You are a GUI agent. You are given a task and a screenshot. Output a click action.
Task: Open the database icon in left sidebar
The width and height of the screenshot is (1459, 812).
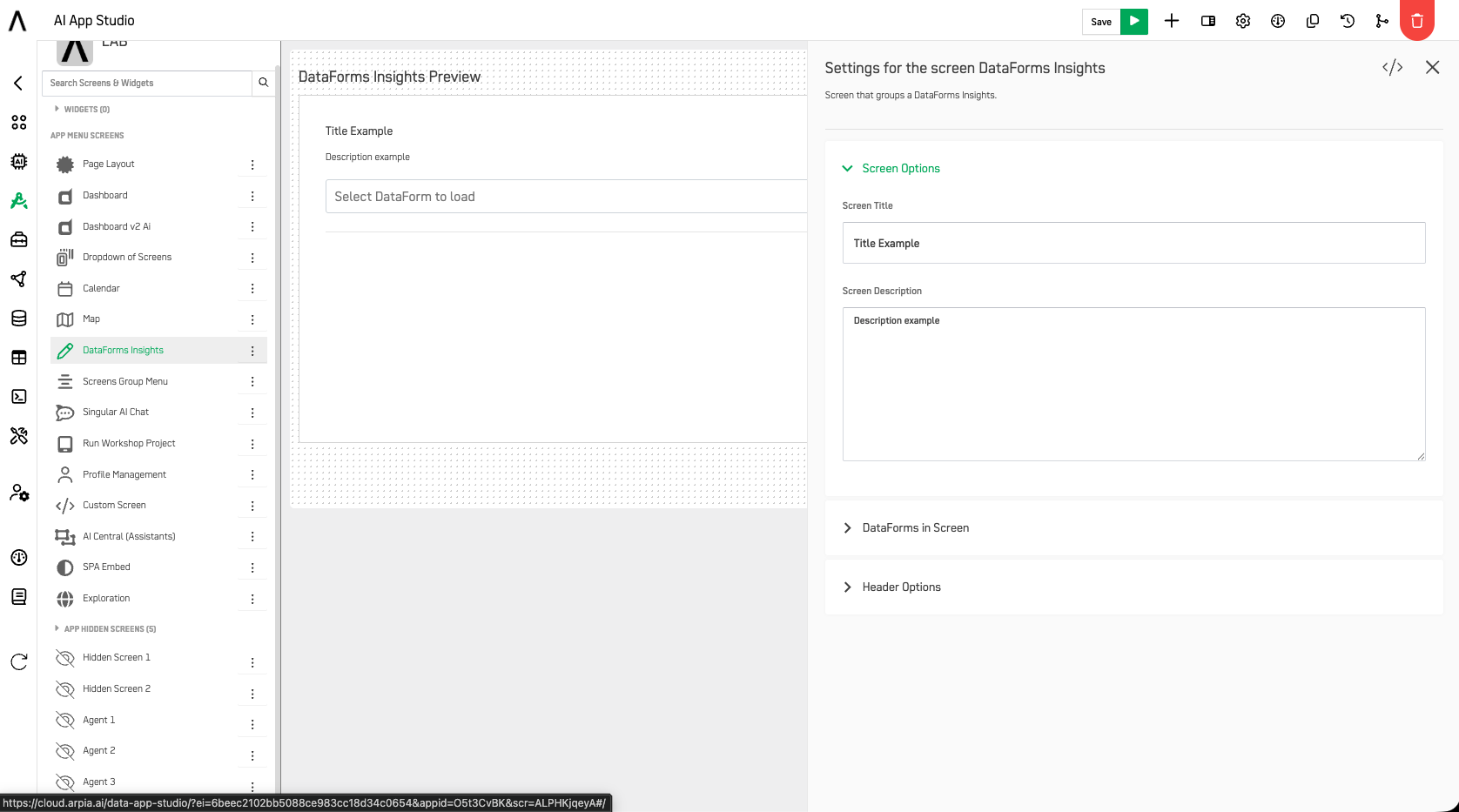[18, 318]
